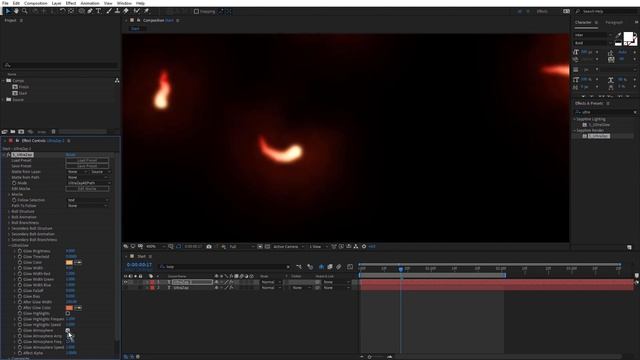
Task: Select the Roto Brush tool
Action: 137,11
